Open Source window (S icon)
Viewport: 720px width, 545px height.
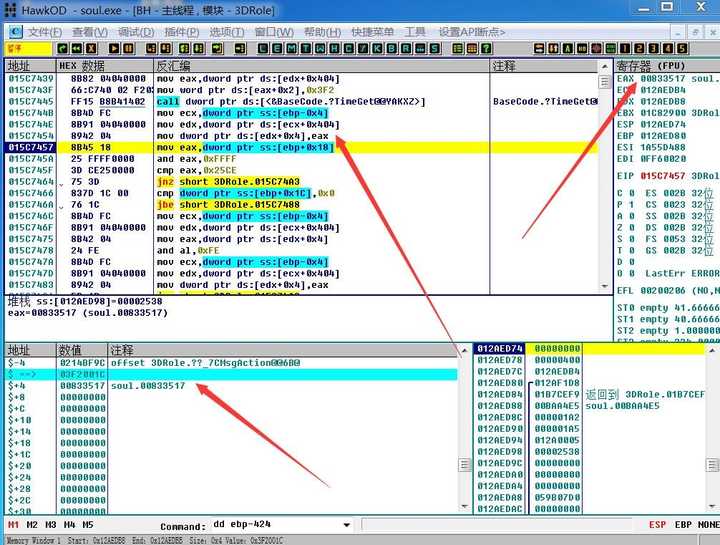(434, 49)
